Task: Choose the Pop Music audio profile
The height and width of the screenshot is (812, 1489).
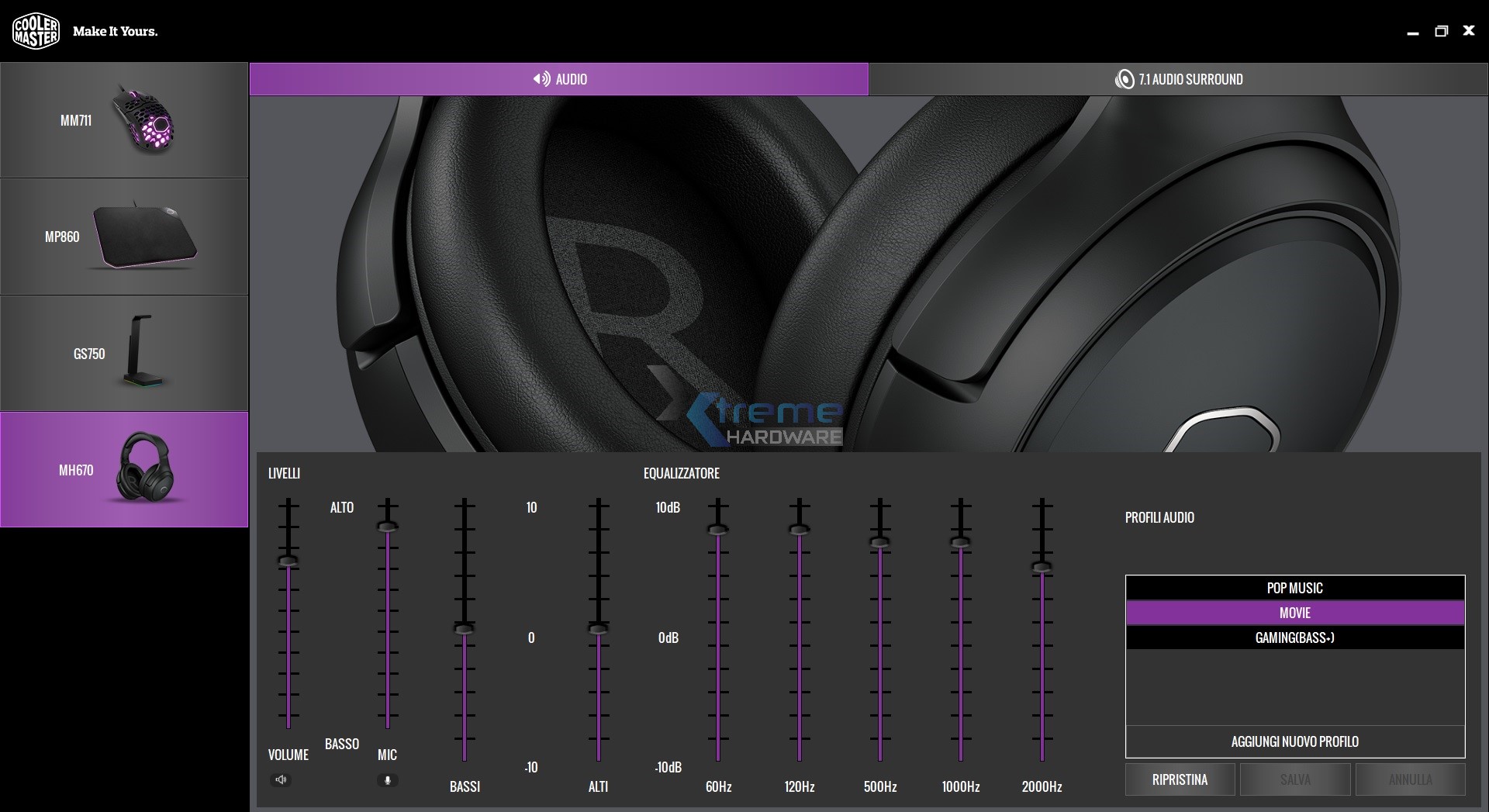Action: (x=1294, y=588)
